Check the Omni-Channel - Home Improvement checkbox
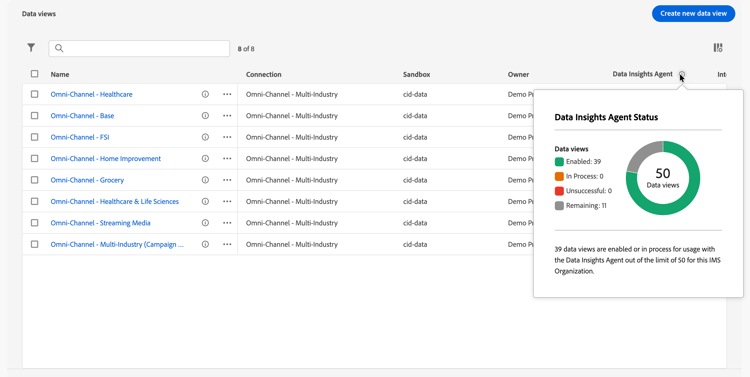Viewport: 750px width, 377px height. coord(34,158)
